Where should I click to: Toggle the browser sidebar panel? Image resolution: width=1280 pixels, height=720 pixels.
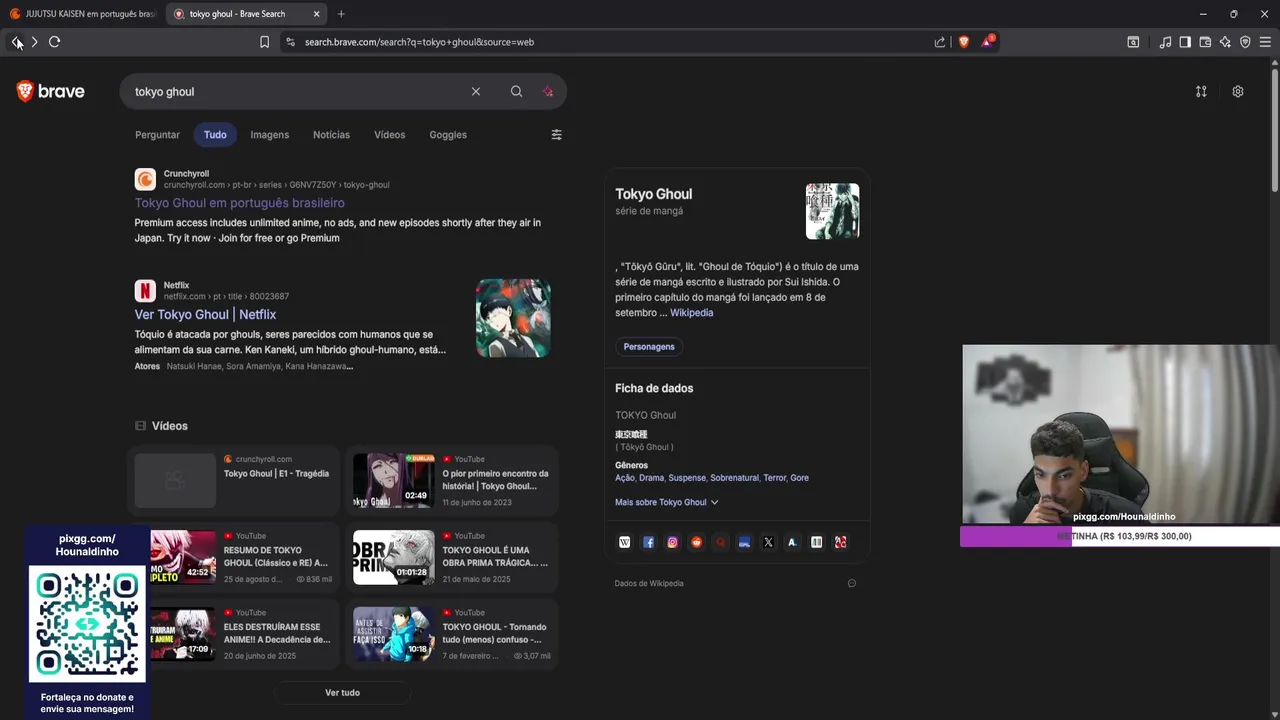pos(1185,42)
